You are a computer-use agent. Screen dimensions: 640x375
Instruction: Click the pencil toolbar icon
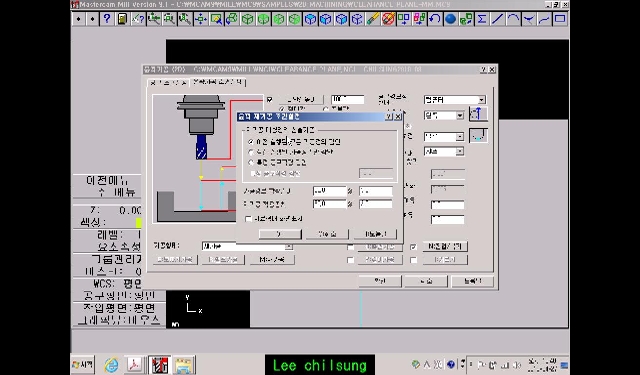point(372,19)
